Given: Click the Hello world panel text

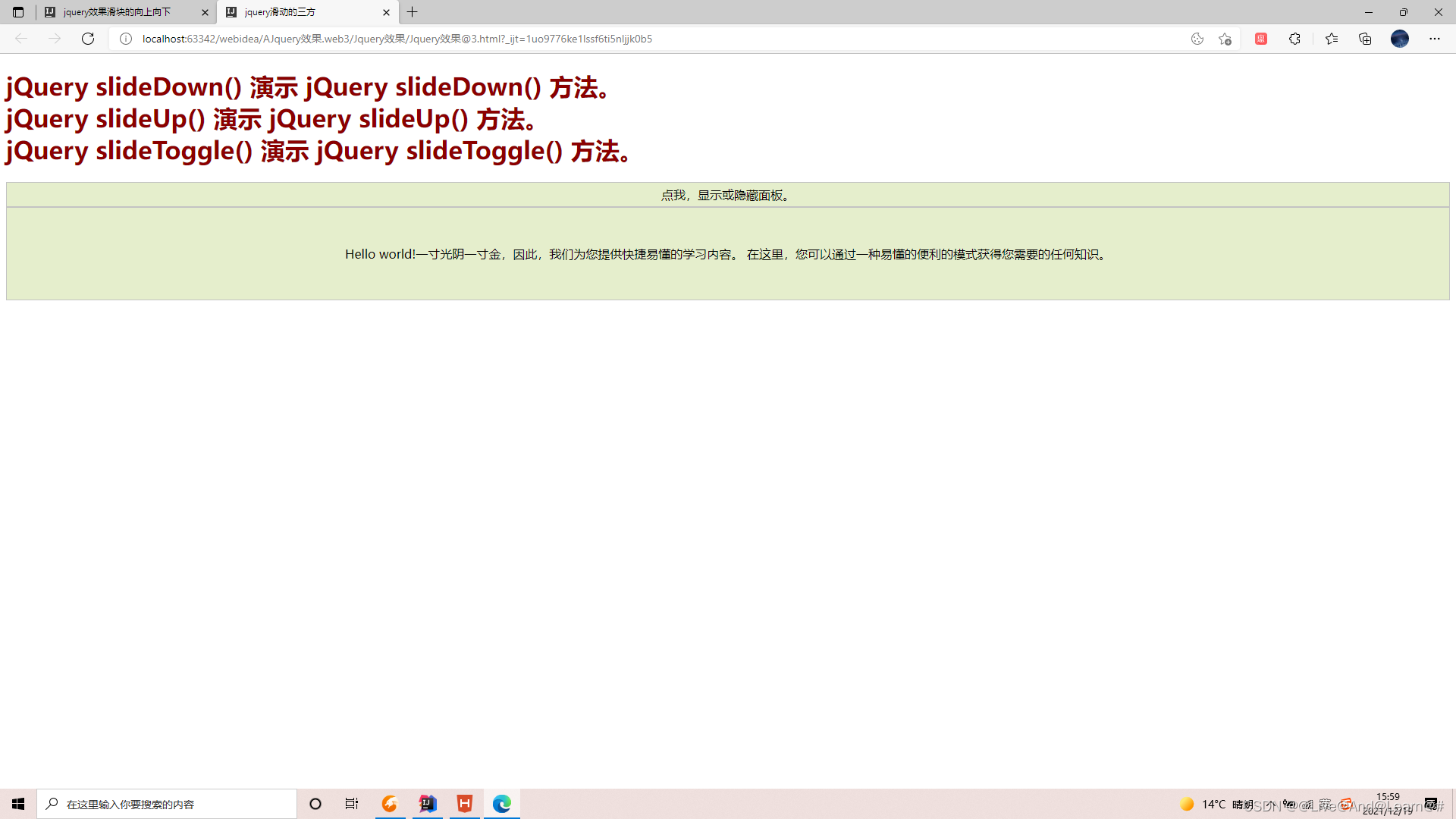Looking at the screenshot, I should 728,254.
